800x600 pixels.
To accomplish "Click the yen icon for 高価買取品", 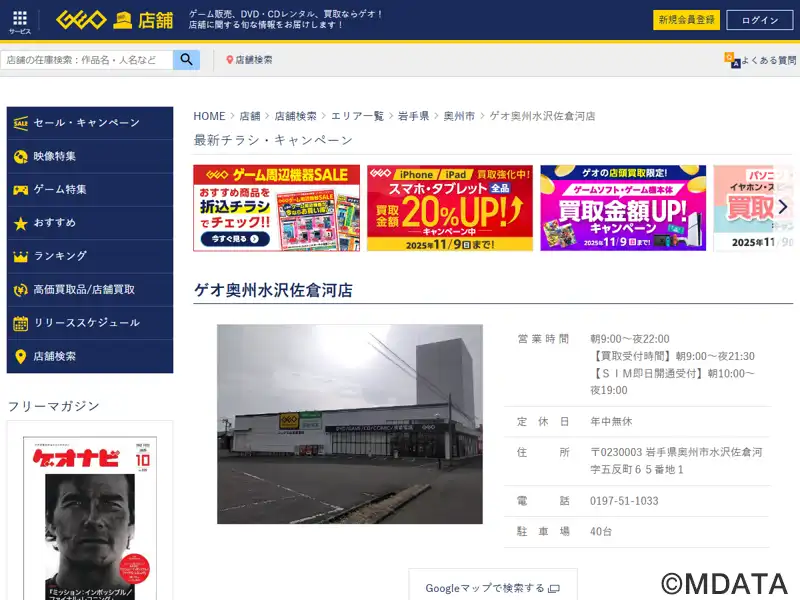I will point(20,290).
